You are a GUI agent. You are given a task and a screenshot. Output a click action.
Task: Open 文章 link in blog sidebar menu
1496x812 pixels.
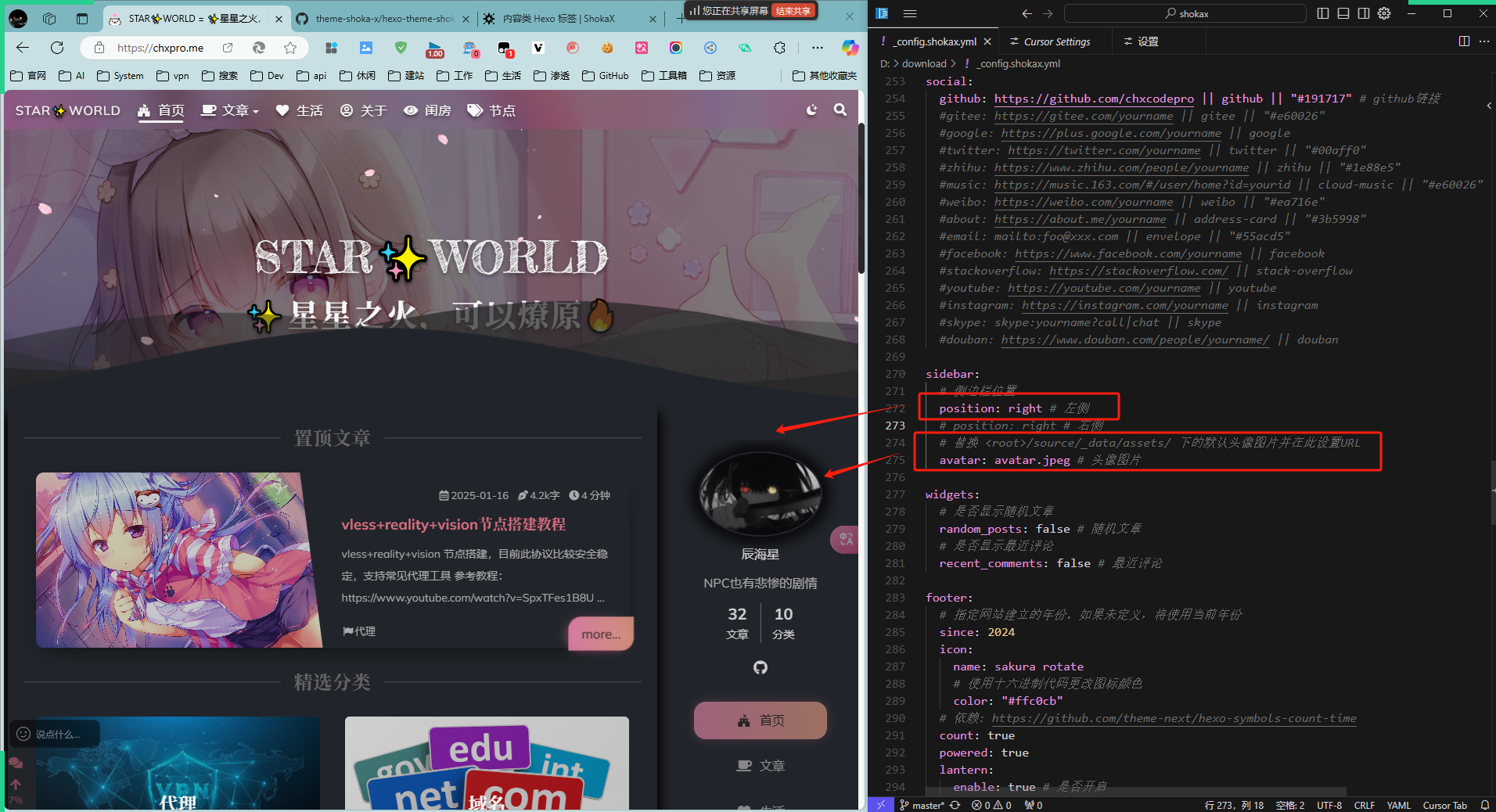[761, 766]
